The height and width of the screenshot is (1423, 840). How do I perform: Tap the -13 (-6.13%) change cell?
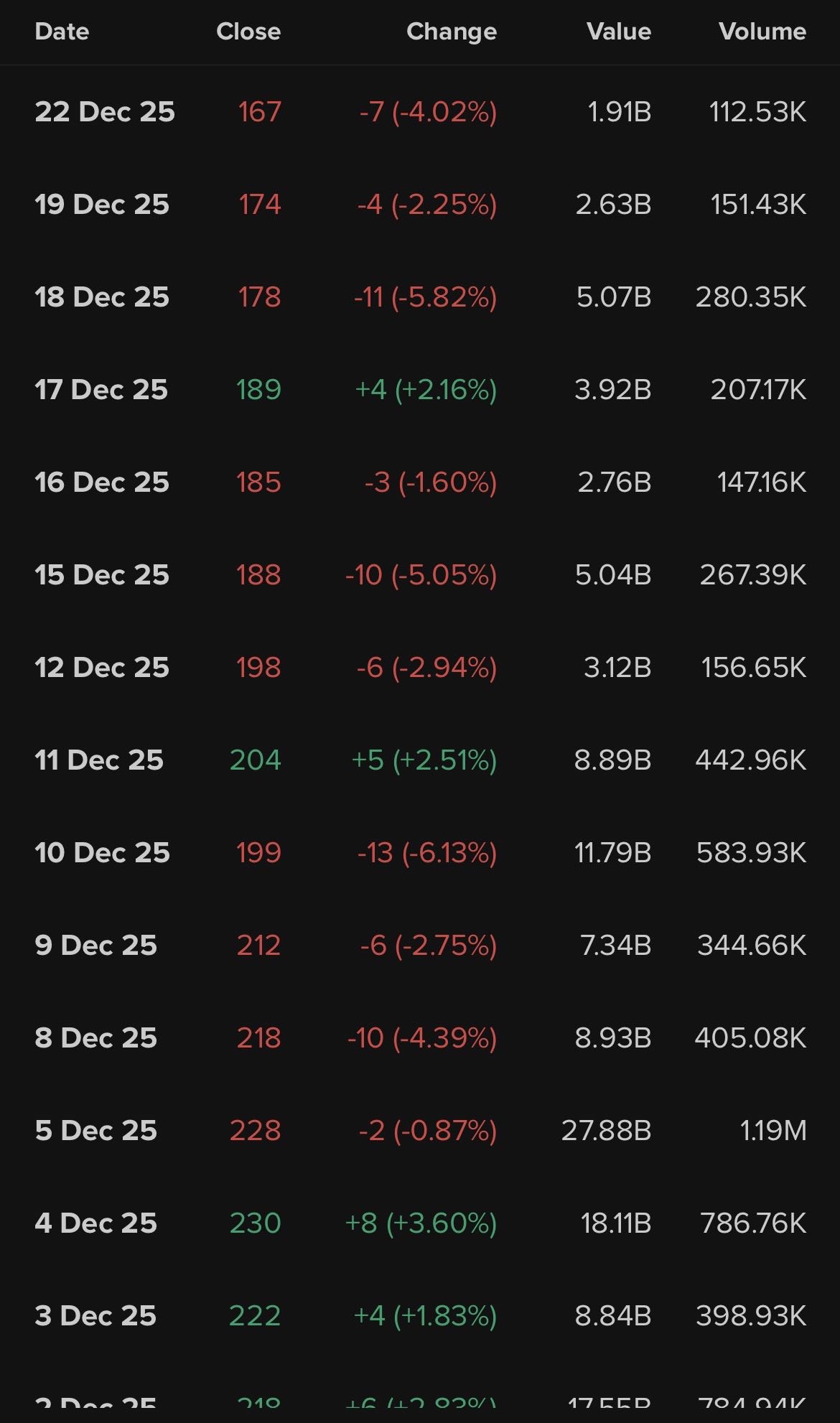pyautogui.click(x=427, y=853)
